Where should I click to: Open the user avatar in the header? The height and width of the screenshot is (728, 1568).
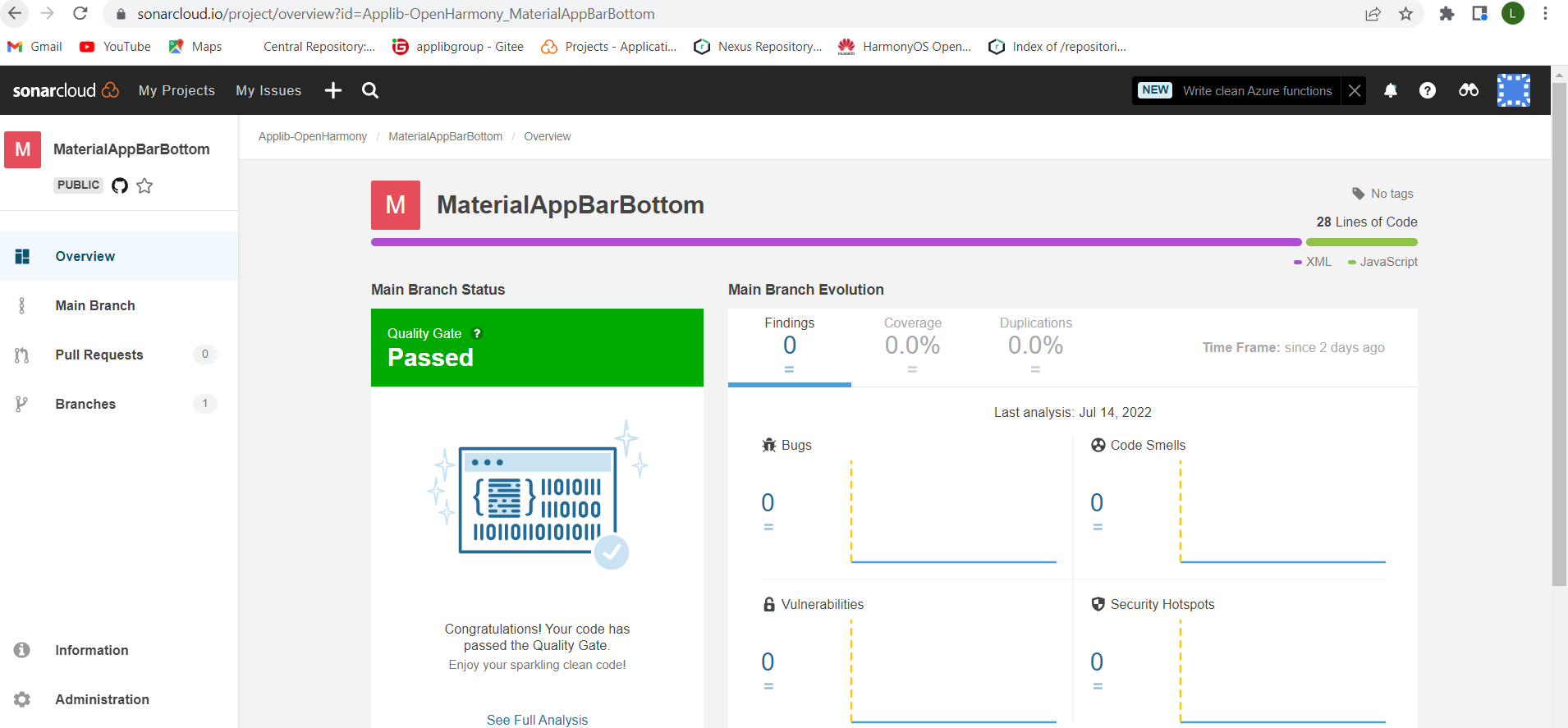pyautogui.click(x=1513, y=90)
